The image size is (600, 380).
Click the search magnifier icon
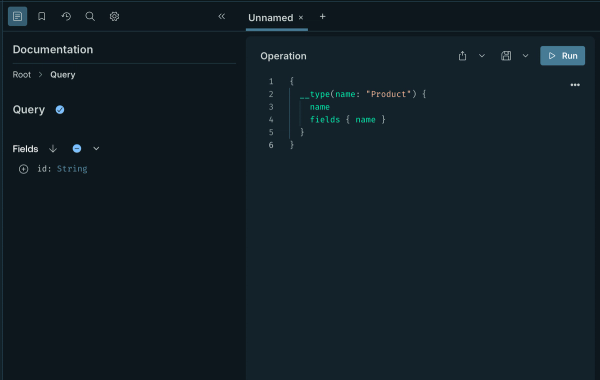coord(90,16)
